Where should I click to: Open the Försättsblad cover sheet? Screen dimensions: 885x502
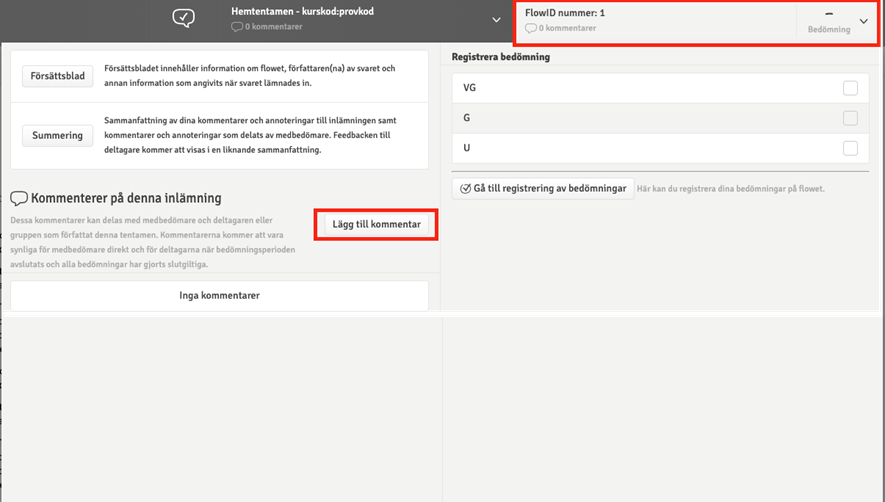click(x=58, y=76)
